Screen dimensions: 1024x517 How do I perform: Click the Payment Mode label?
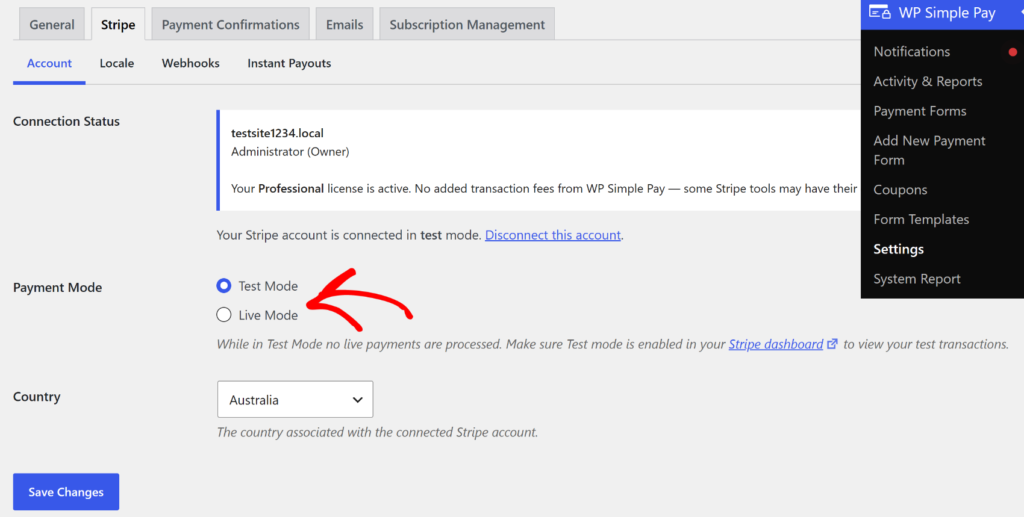point(57,287)
